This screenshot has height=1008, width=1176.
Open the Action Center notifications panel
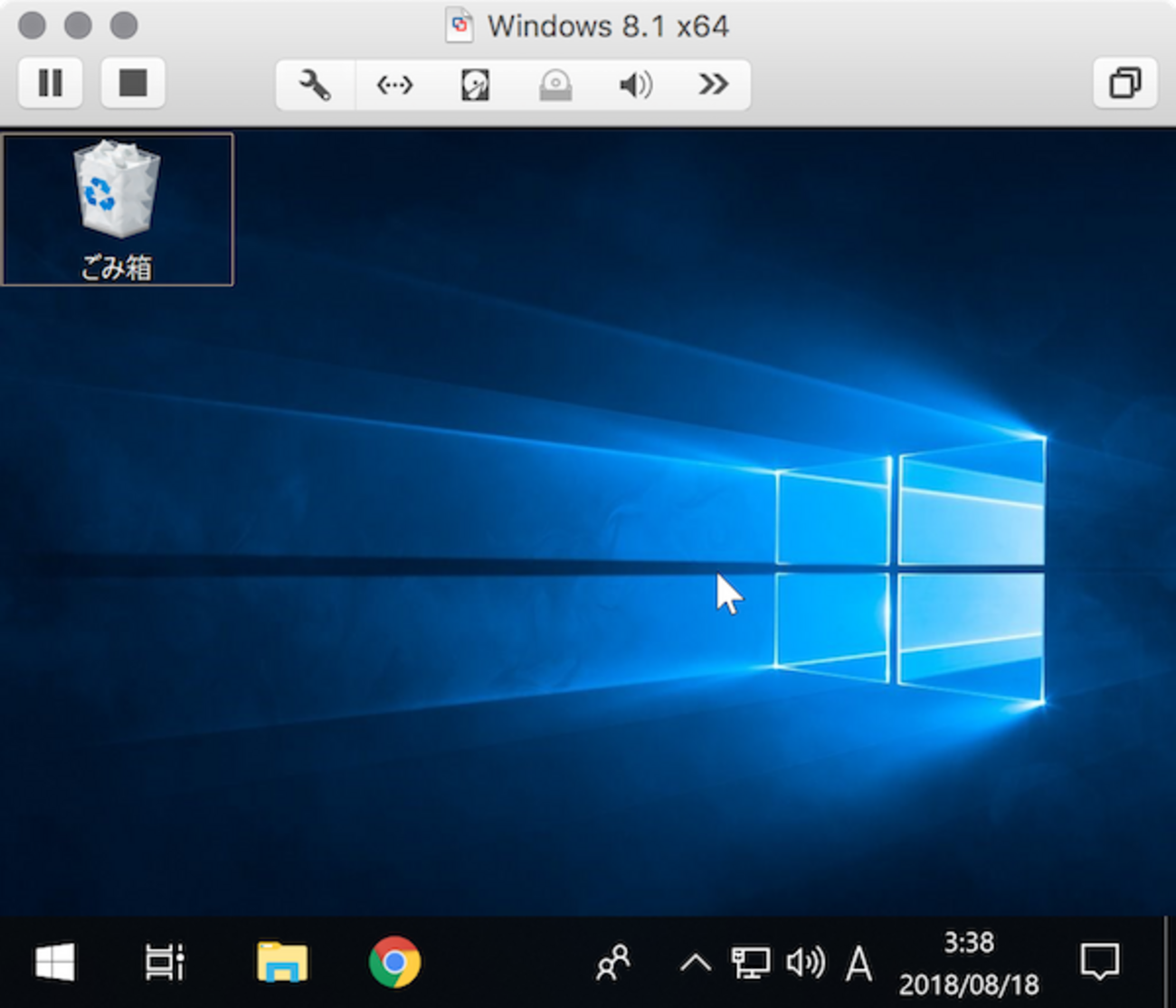[x=1099, y=962]
